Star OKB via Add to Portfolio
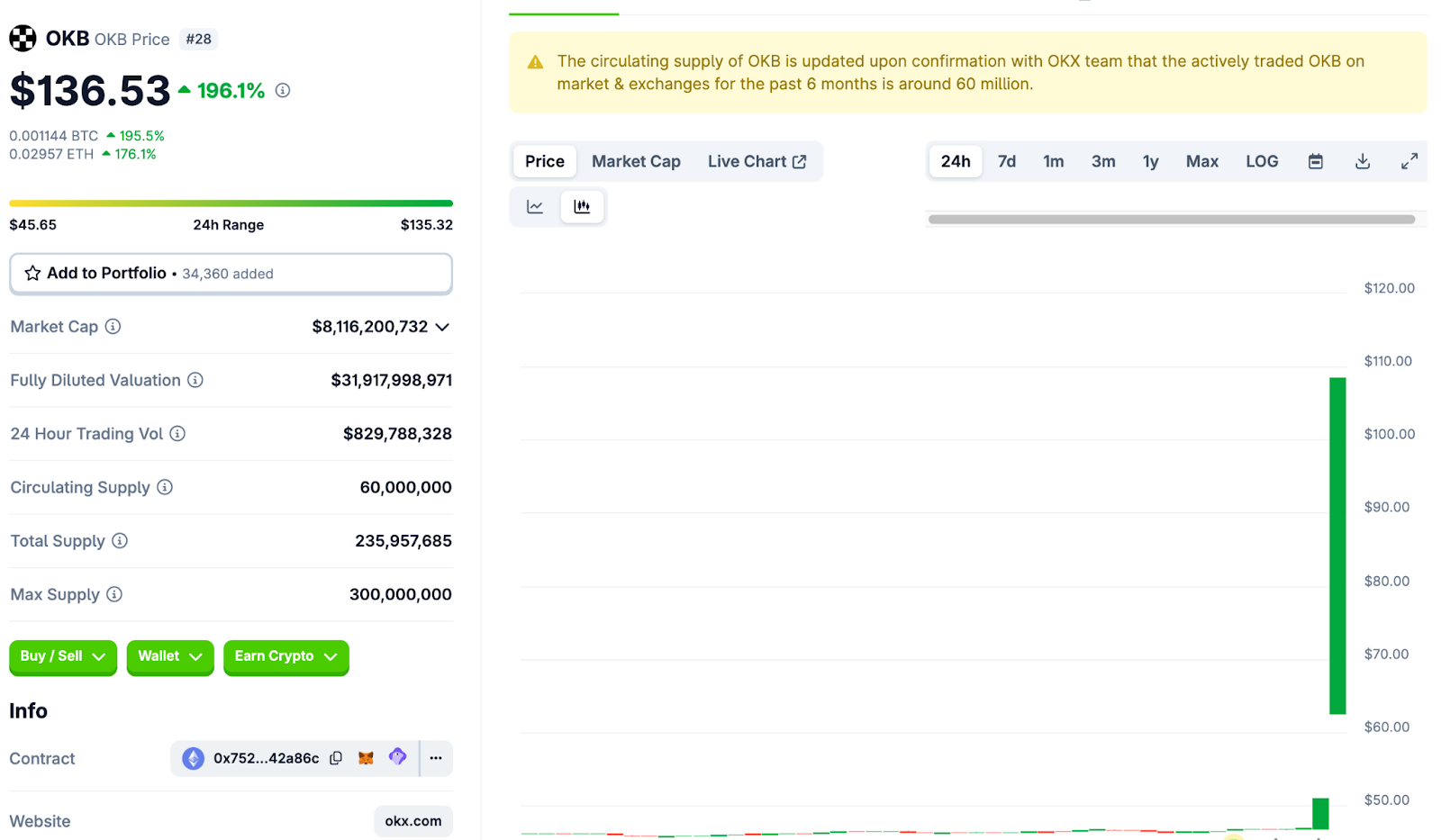This screenshot has height=840, width=1441. [33, 273]
